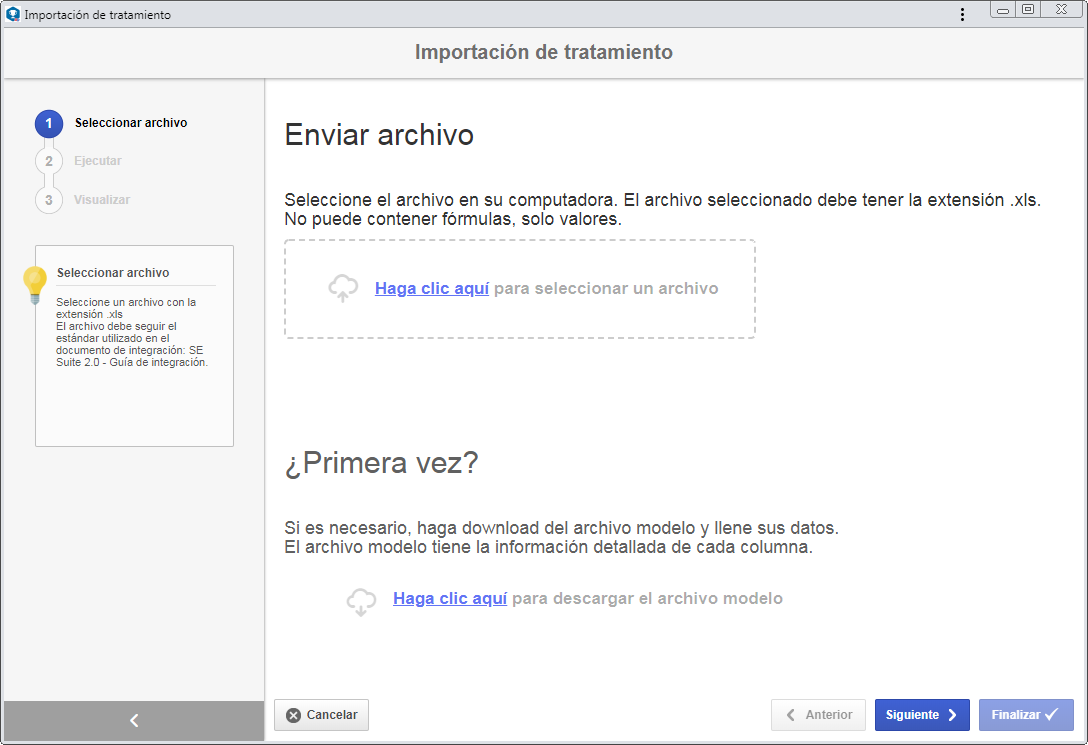Select step 1 circle 'Seleccionar archivo'

pos(49,123)
